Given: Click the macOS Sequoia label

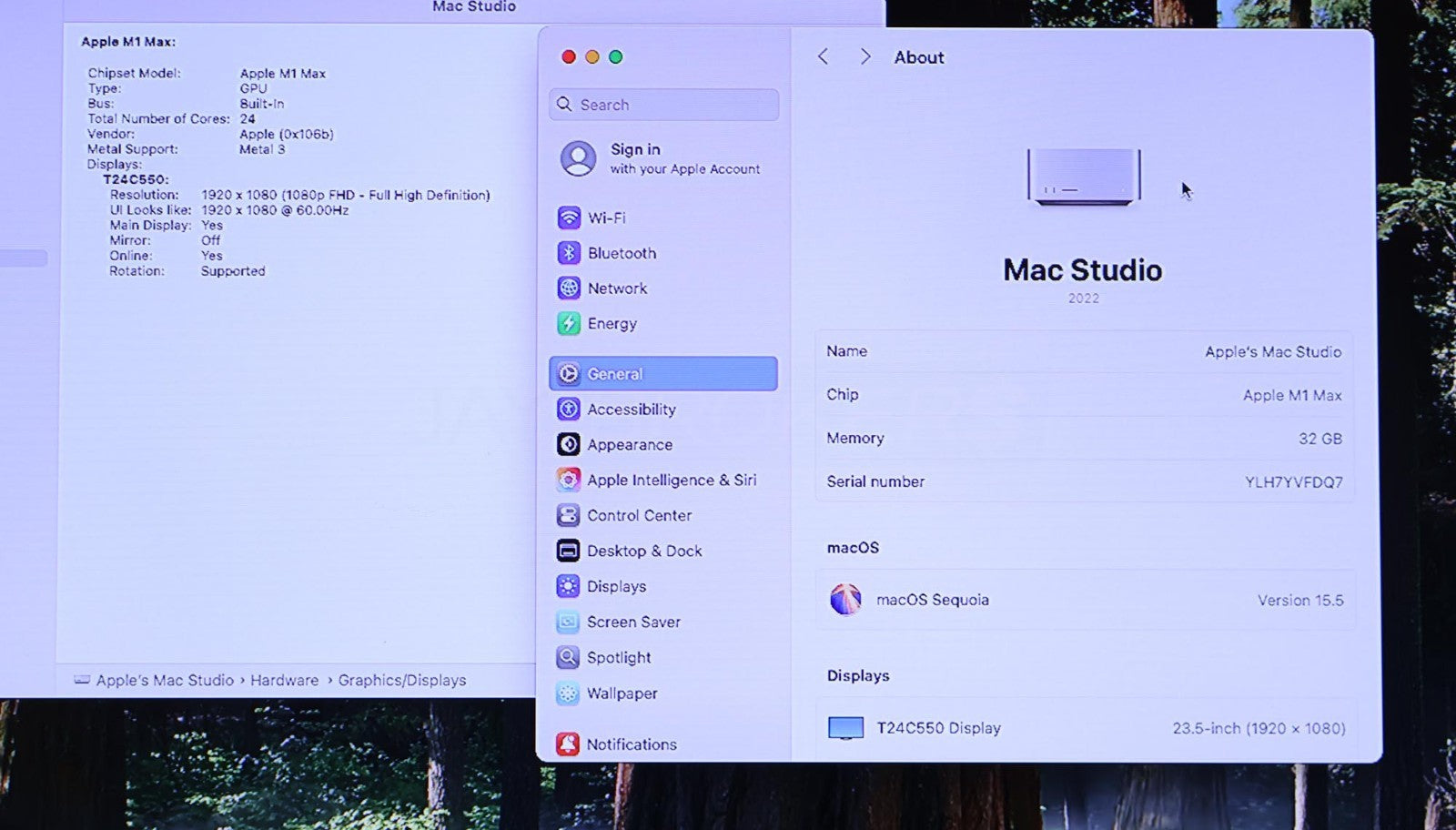Looking at the screenshot, I should 932,600.
